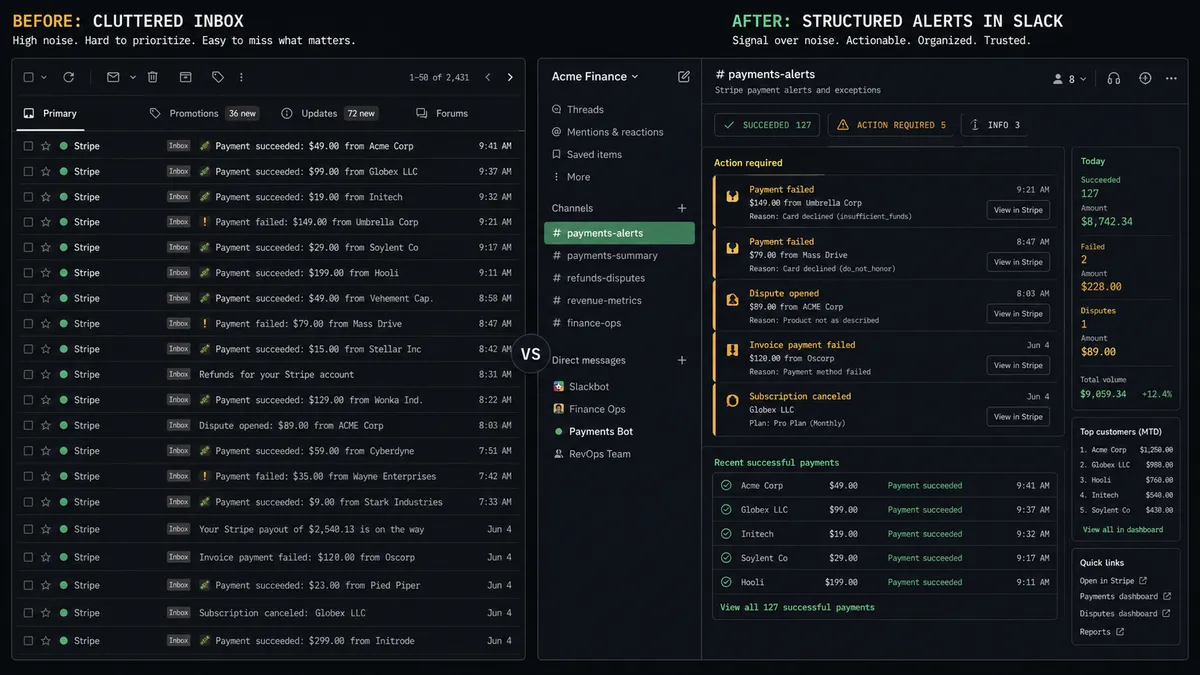The width and height of the screenshot is (1200, 675).
Task: Add a channel with the plus icon
Action: point(682,208)
